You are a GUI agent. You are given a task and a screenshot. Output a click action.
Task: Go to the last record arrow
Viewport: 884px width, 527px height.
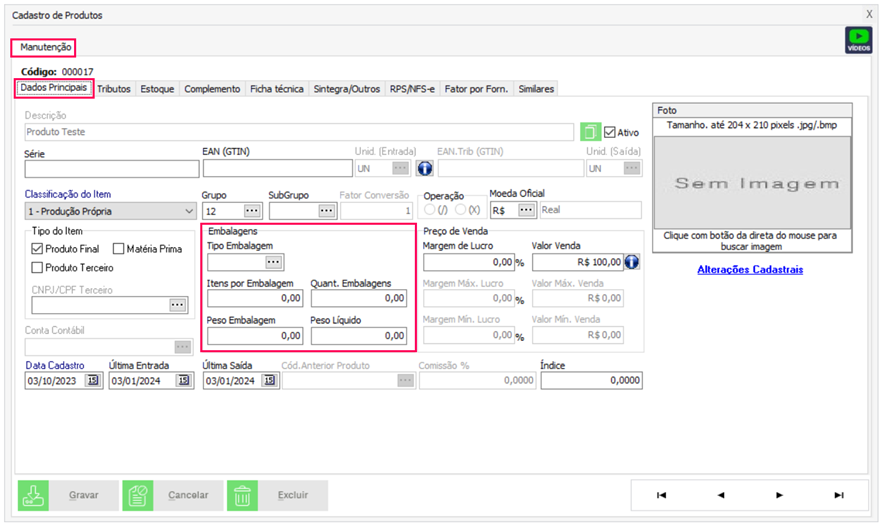click(x=838, y=495)
